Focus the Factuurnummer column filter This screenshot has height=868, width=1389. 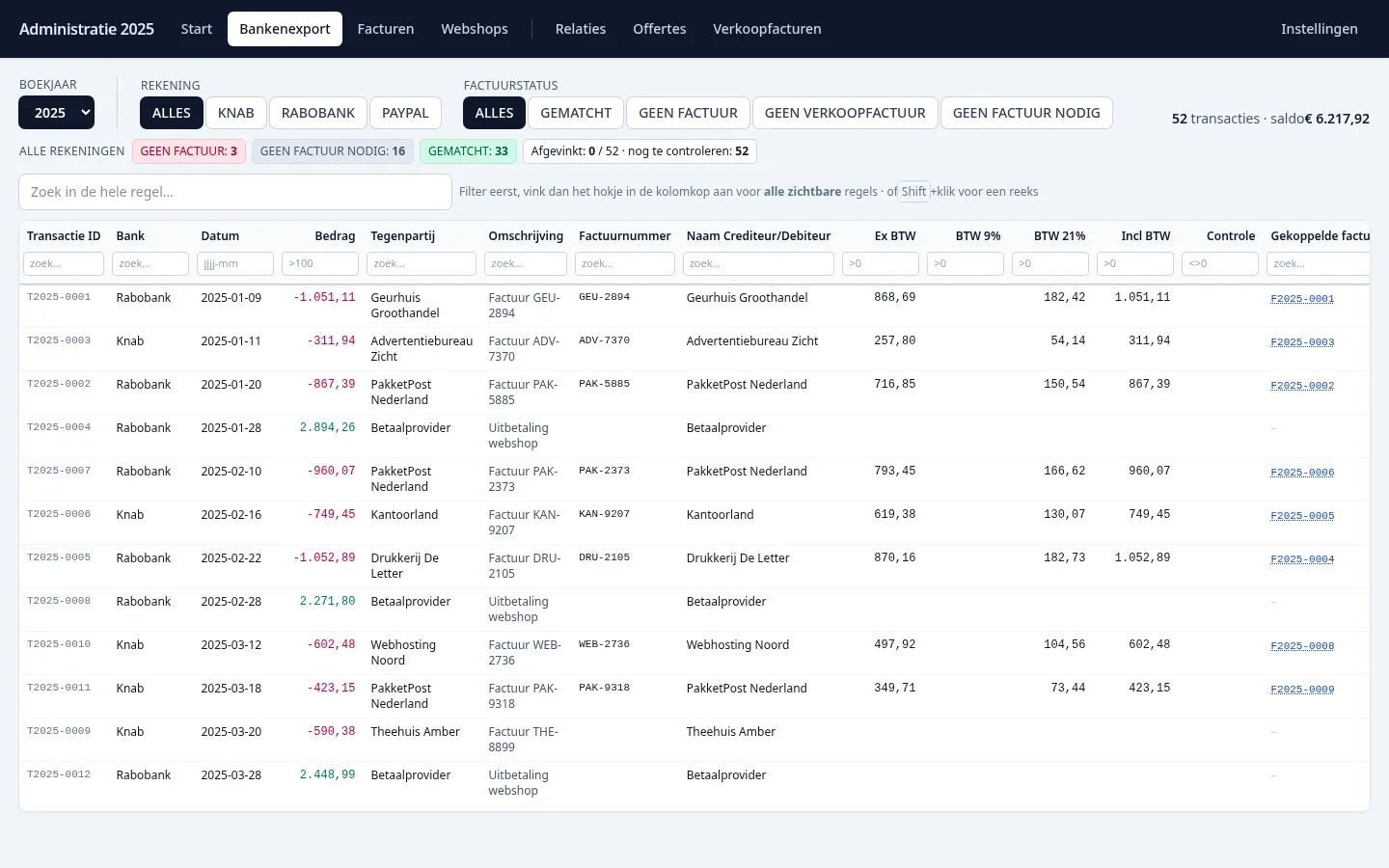click(625, 263)
